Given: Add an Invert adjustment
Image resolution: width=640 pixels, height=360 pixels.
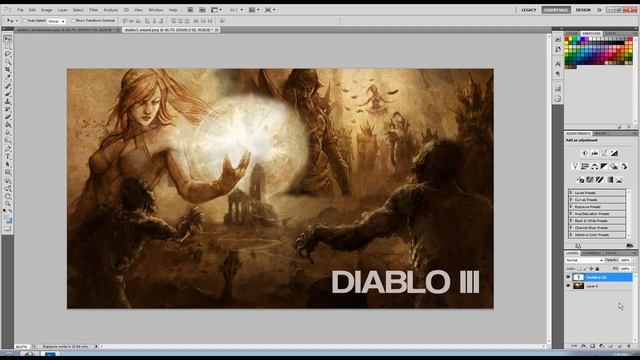Looking at the screenshot, I should click(x=580, y=180).
